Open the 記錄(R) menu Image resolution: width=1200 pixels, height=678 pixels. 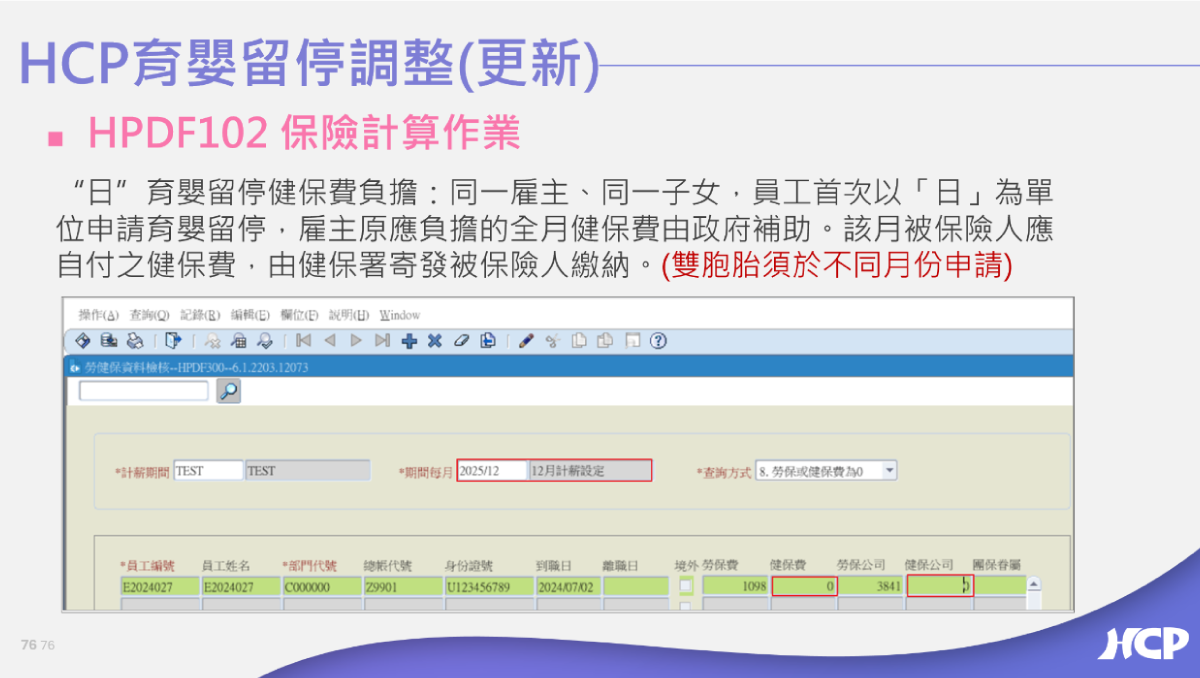(200, 315)
